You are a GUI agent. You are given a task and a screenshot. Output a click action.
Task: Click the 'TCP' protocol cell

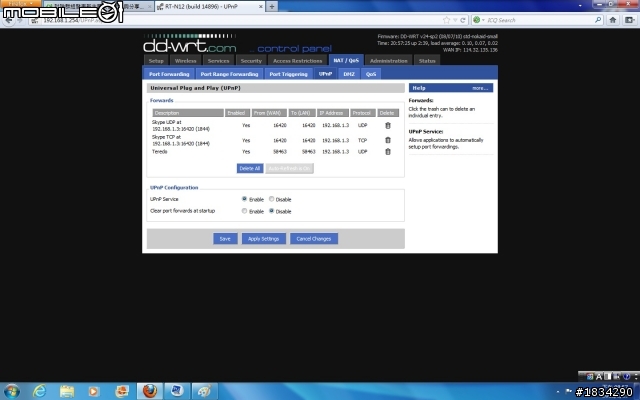coord(362,140)
